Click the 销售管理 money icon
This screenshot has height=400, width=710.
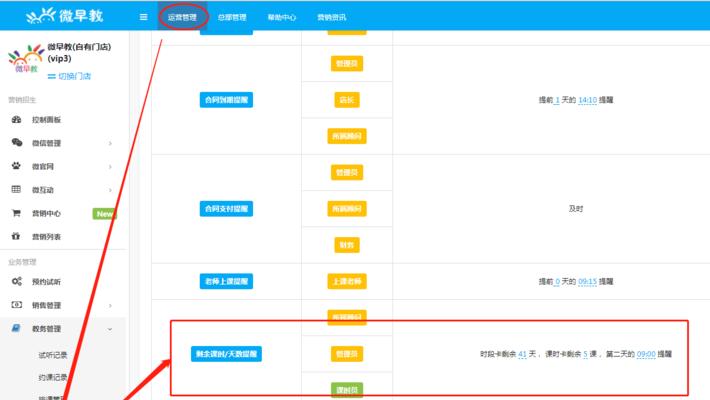click(x=16, y=305)
